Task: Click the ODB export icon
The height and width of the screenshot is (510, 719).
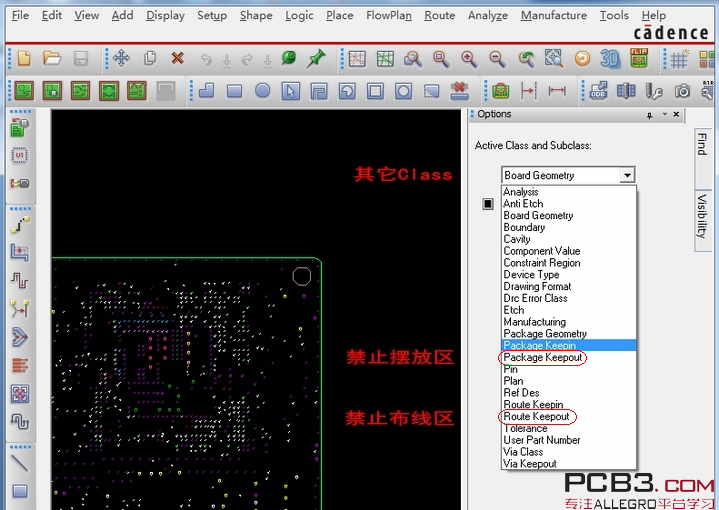Action: [598, 91]
